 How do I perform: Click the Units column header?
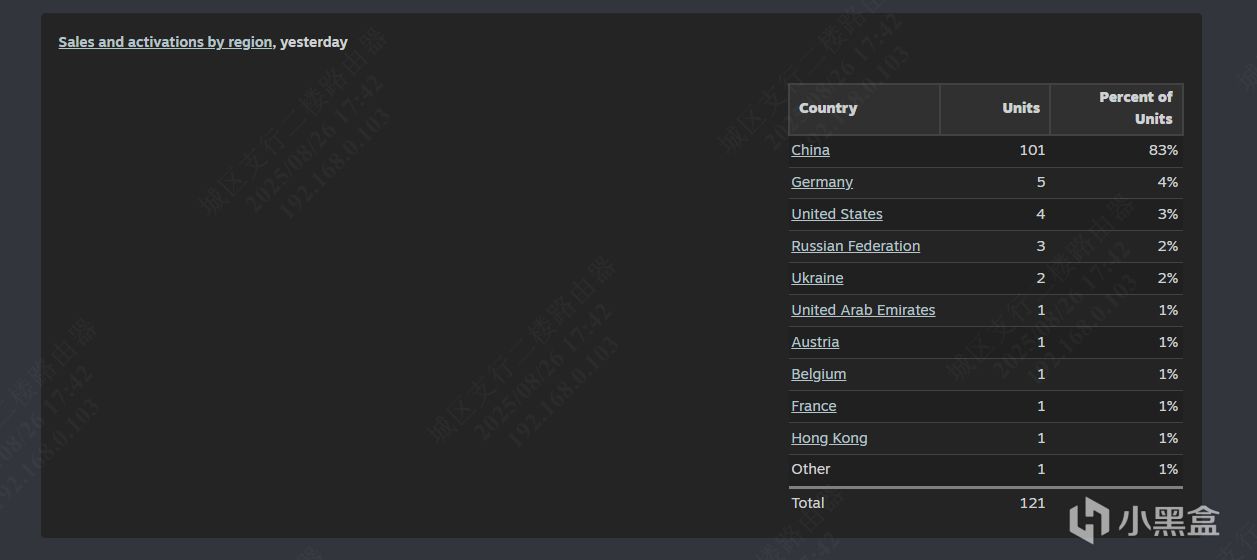(1021, 108)
